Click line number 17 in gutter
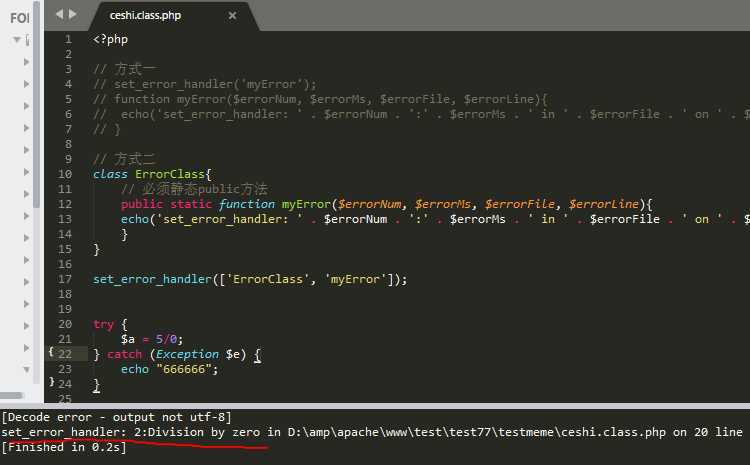This screenshot has width=750, height=465. tap(65, 279)
